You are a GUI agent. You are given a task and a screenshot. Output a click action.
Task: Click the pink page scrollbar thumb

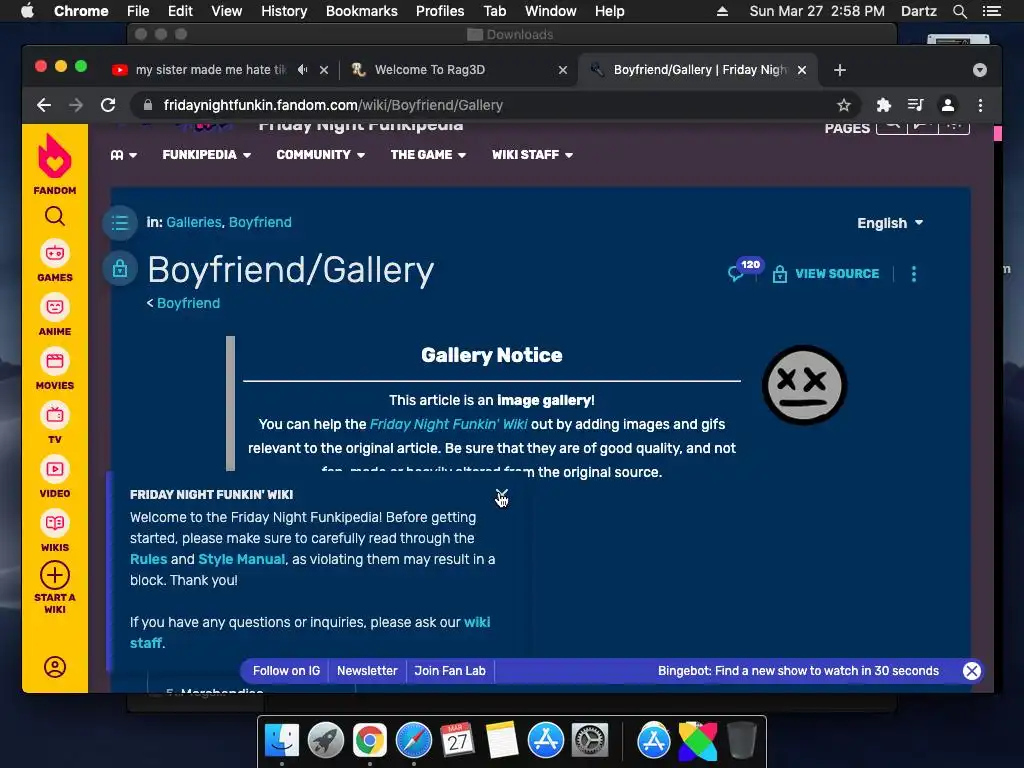[997, 133]
